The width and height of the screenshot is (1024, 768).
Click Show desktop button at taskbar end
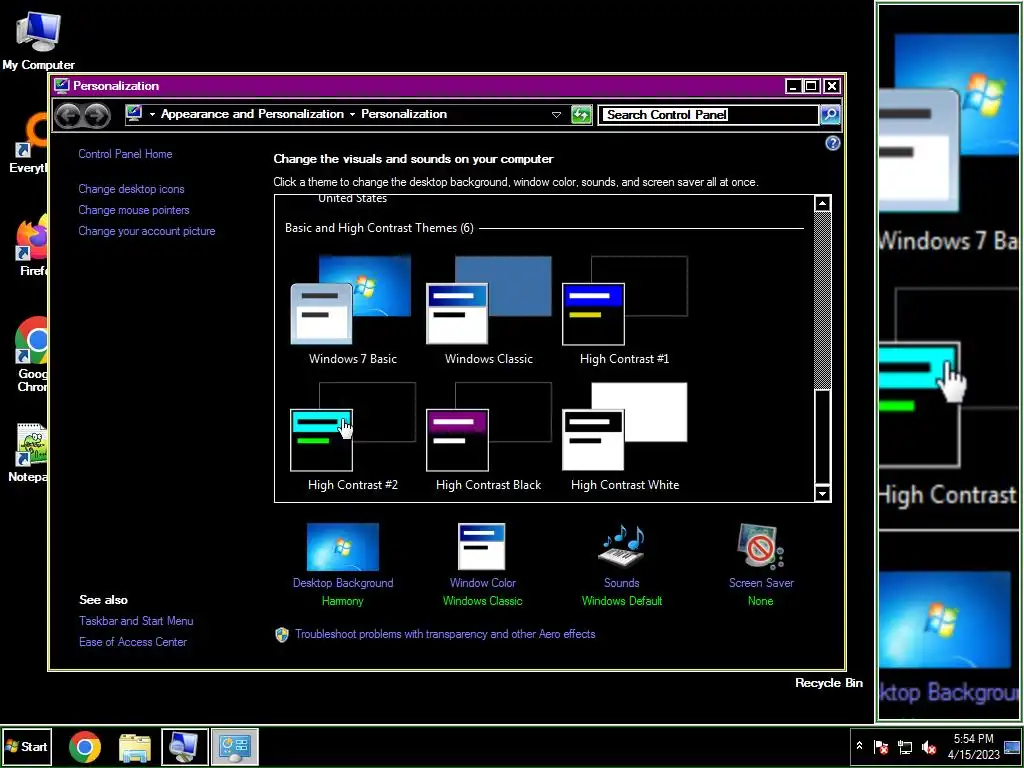pyautogui.click(x=1012, y=746)
